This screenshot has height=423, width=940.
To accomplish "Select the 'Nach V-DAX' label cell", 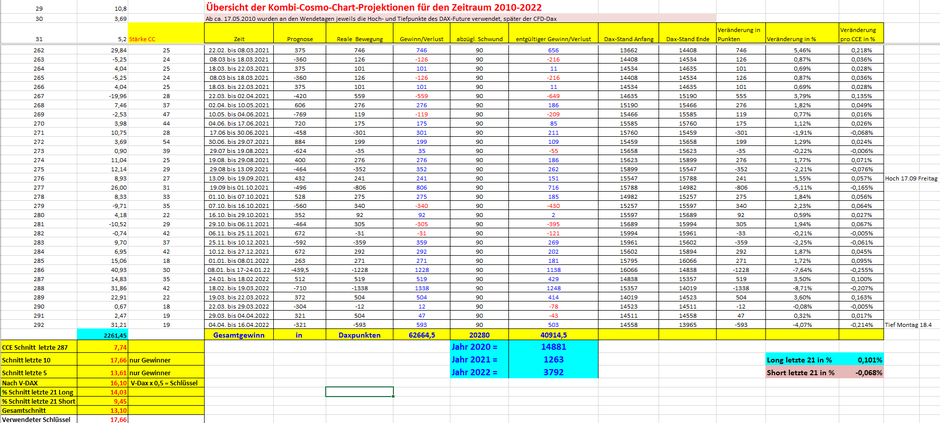I will click(x=38, y=382).
